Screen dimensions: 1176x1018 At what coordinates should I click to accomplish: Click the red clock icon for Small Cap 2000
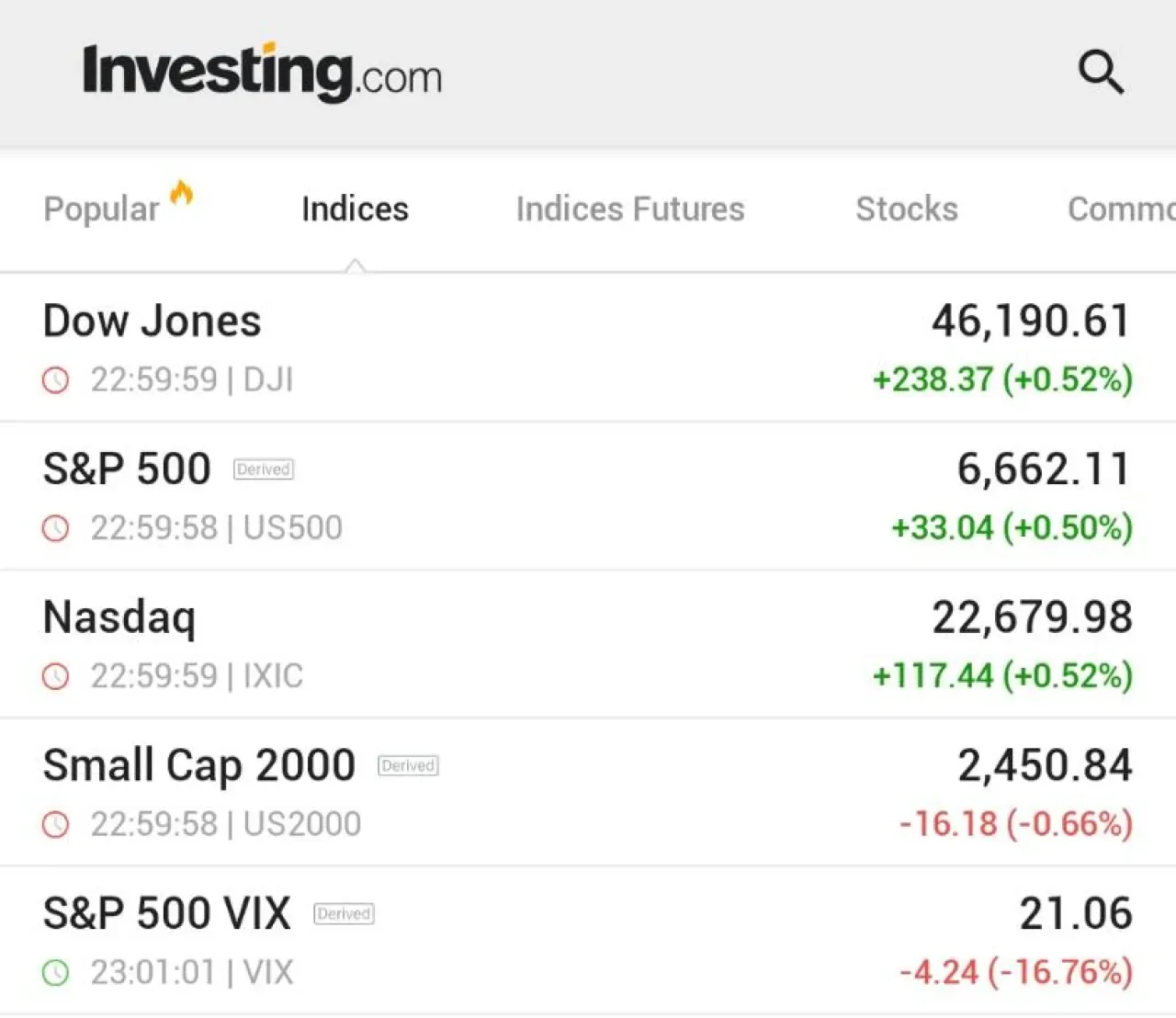point(56,824)
